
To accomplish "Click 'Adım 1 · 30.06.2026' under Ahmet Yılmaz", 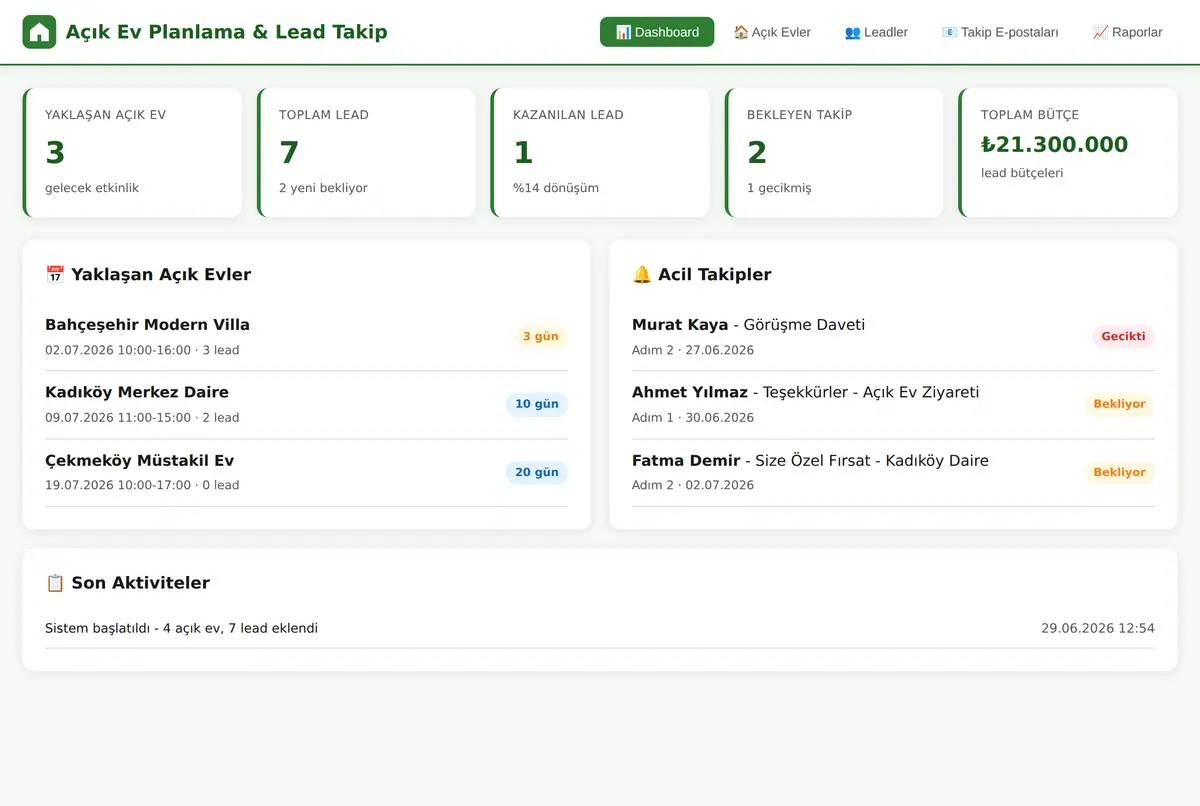I will coord(693,417).
